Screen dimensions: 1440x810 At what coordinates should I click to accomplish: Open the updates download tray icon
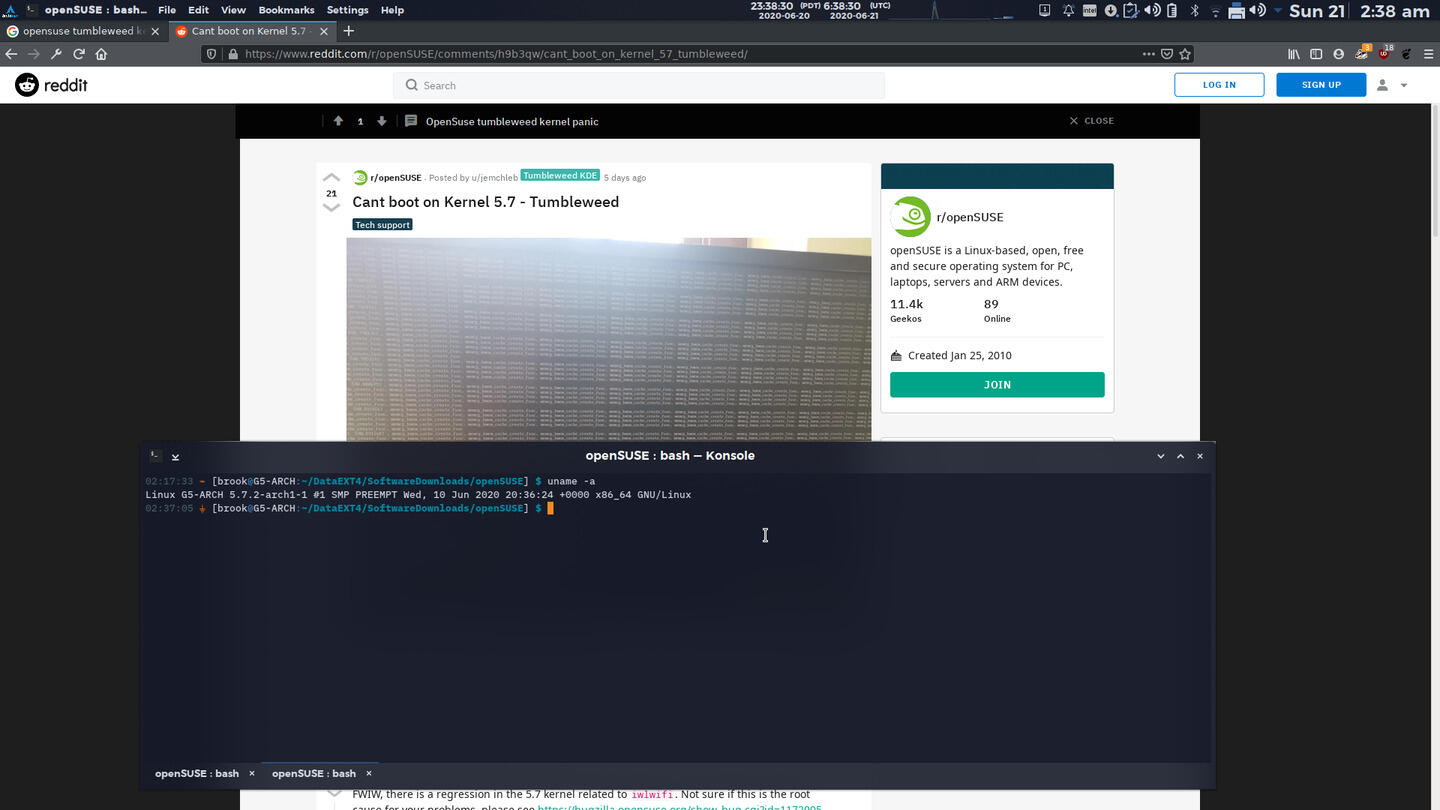click(x=1110, y=10)
